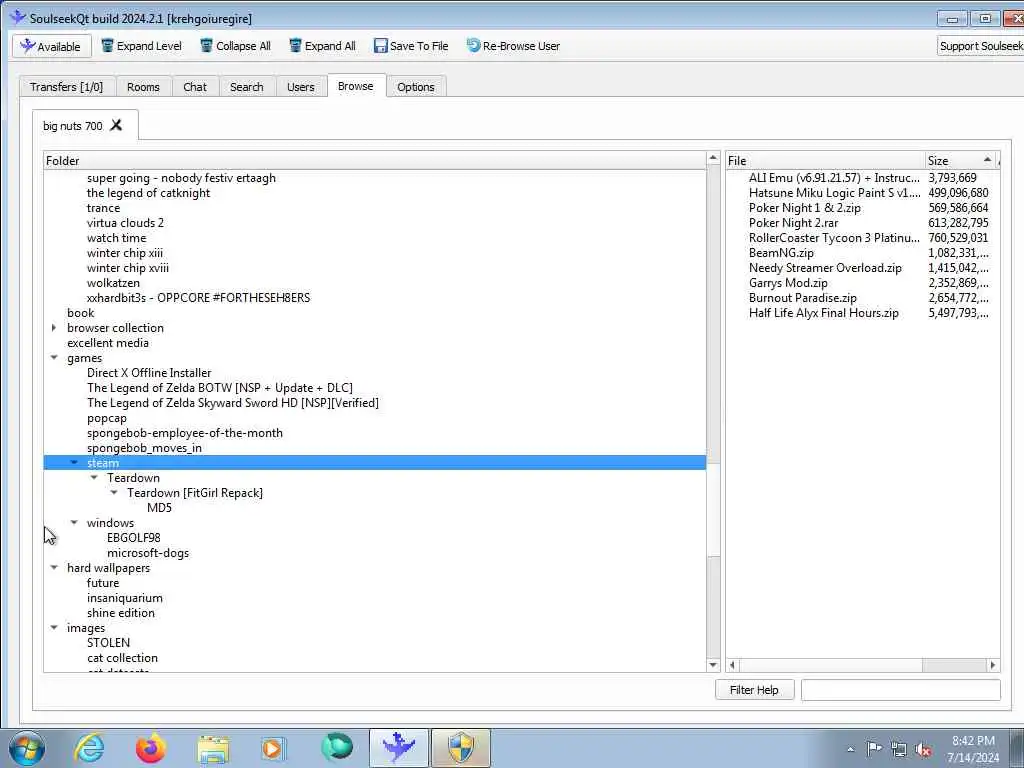This screenshot has height=768, width=1024.
Task: Select the insaniquarium folder
Action: [125, 598]
